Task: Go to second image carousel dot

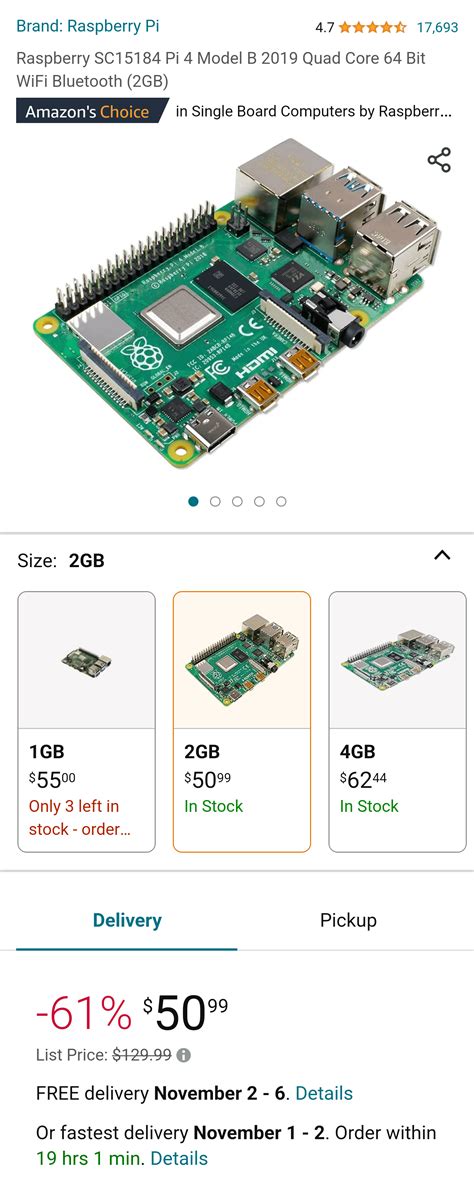Action: pyautogui.click(x=215, y=501)
